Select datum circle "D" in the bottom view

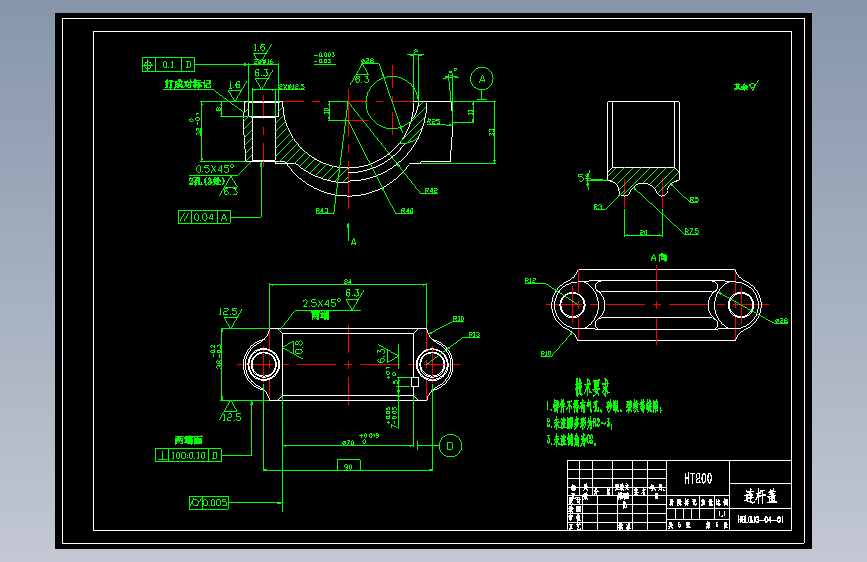click(450, 446)
